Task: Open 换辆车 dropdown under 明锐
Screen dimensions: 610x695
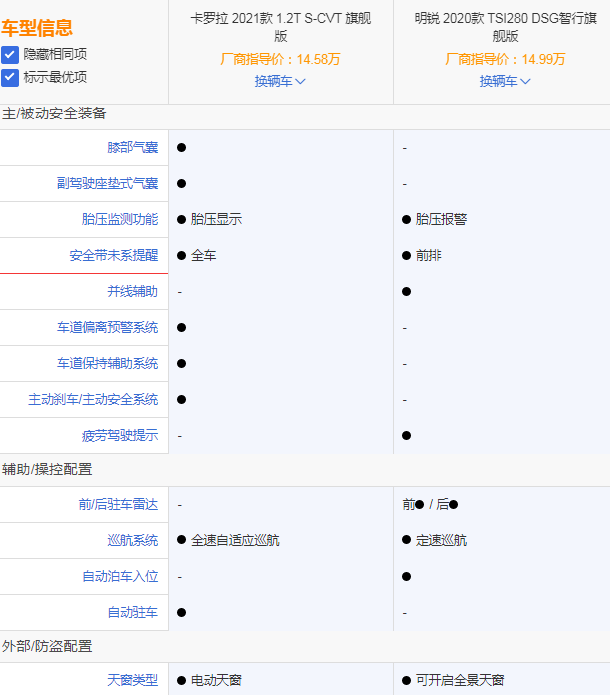Action: click(505, 81)
